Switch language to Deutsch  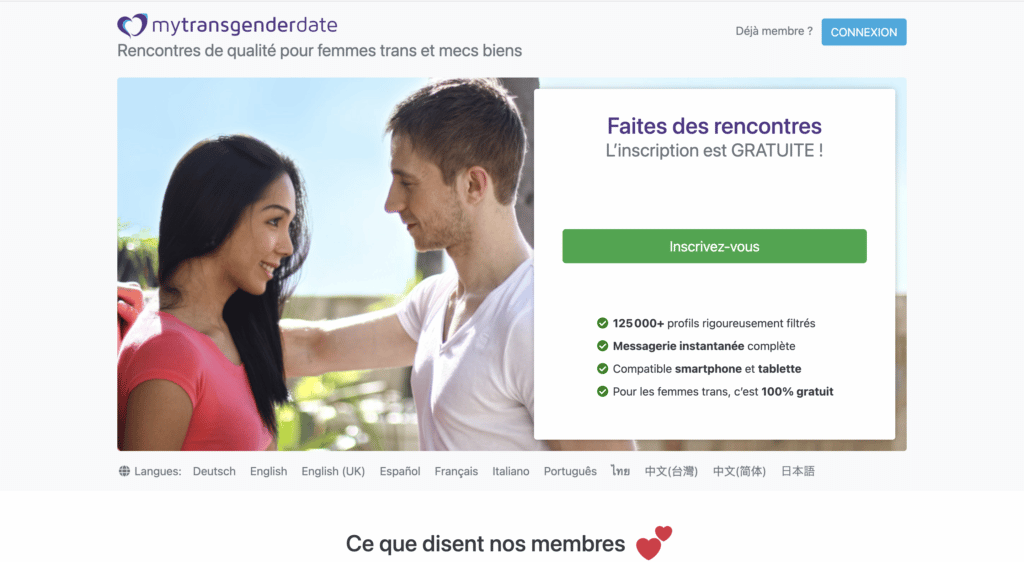[214, 471]
